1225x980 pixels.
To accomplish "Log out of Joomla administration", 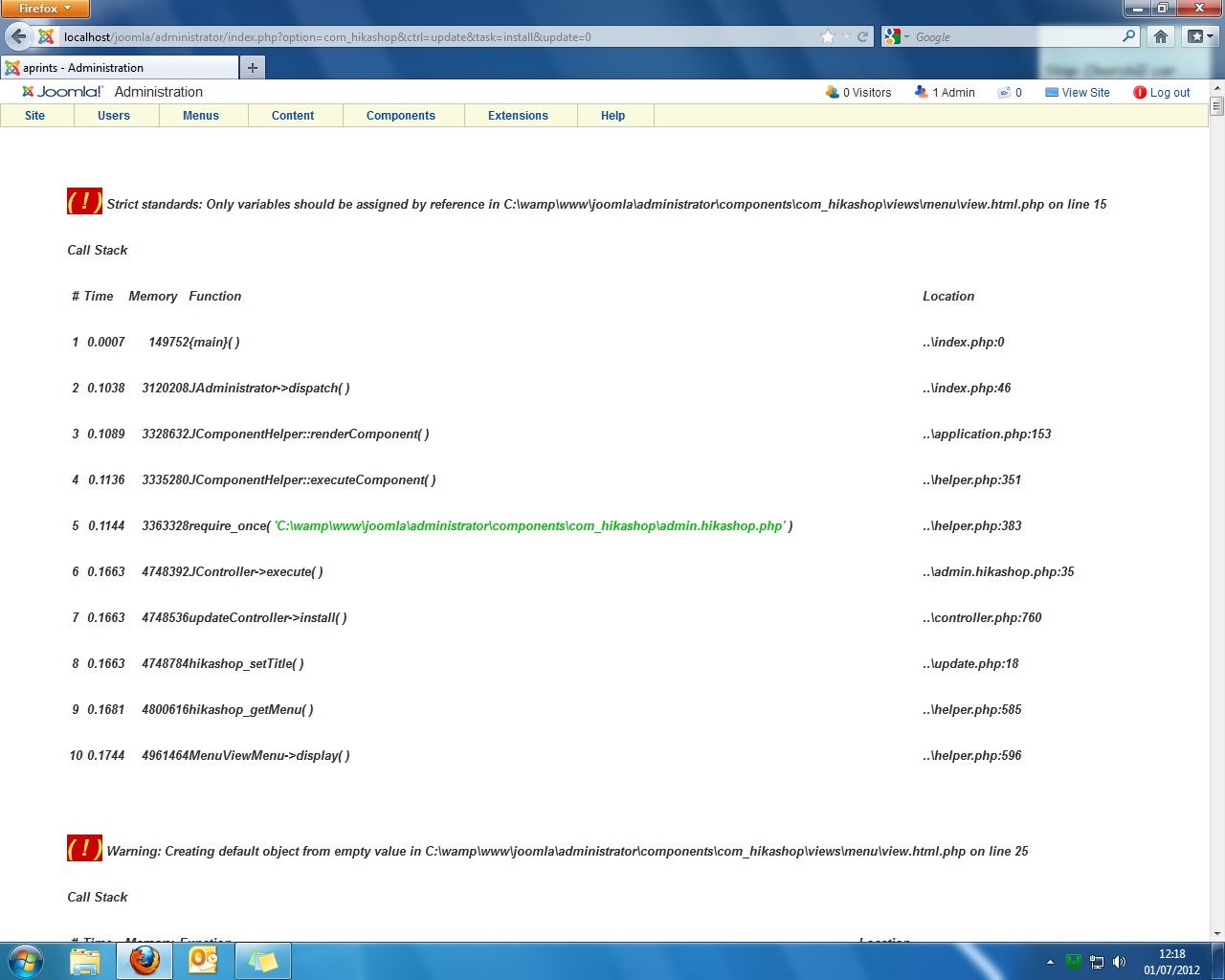I will pos(1162,93).
